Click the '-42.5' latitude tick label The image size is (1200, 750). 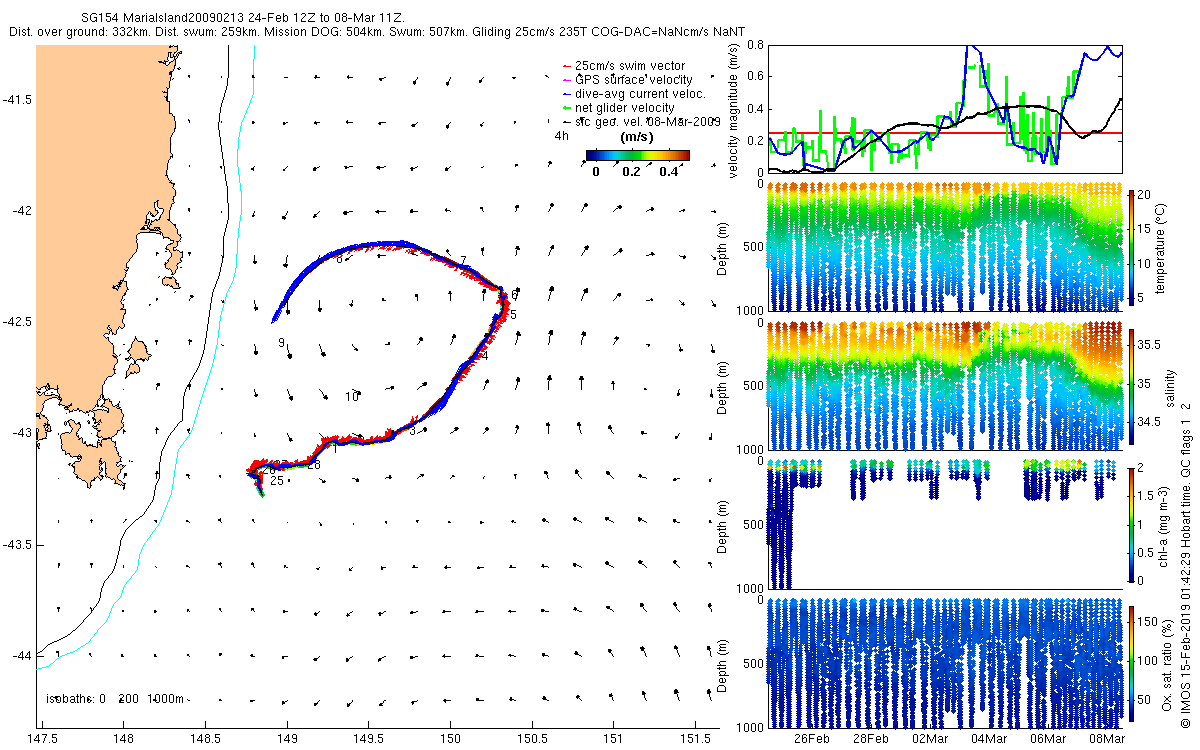18,322
